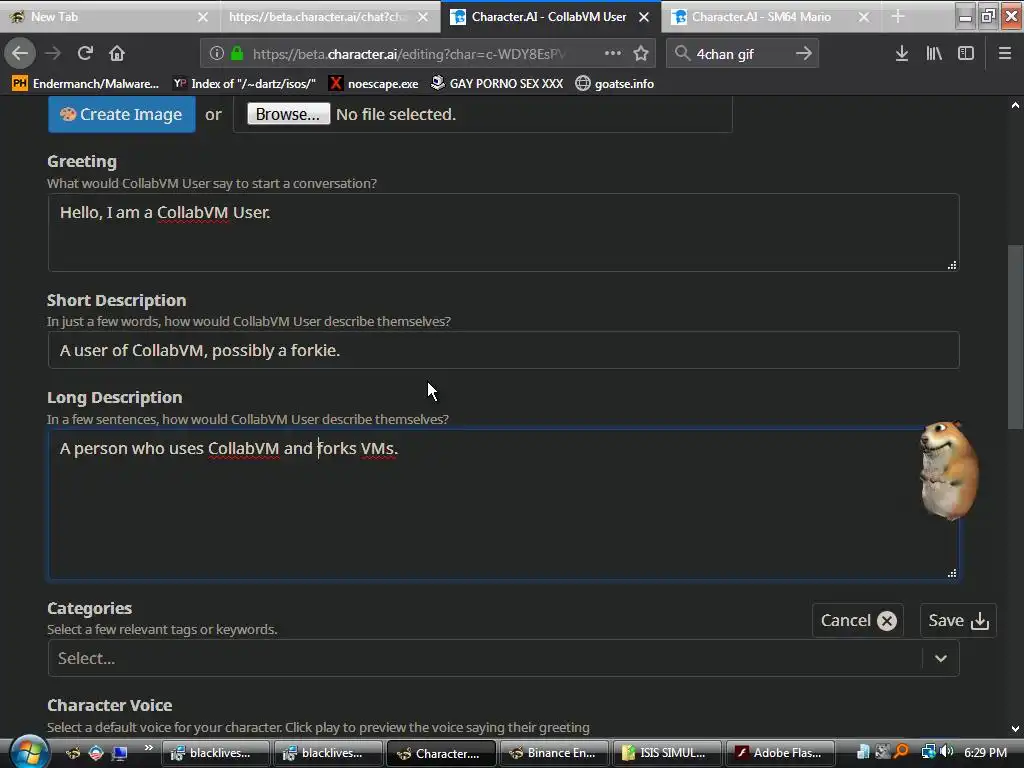Open the Index of /~dartz/isos/ bookmark

pyautogui.click(x=244, y=84)
